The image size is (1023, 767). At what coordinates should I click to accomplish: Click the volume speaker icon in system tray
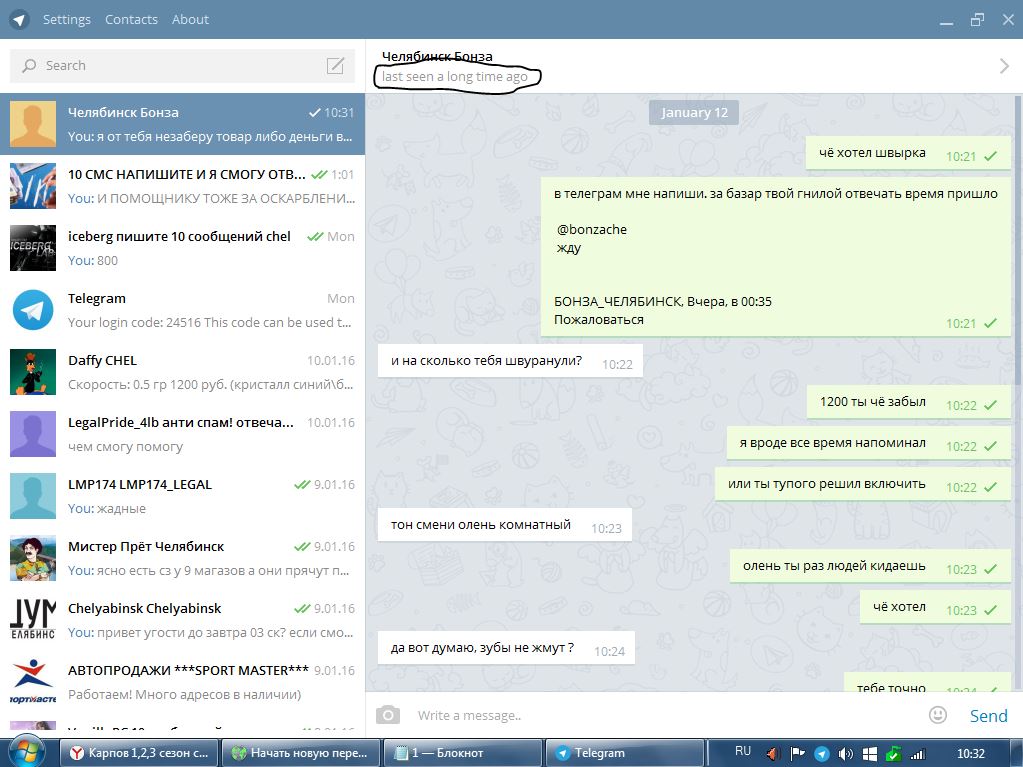845,753
